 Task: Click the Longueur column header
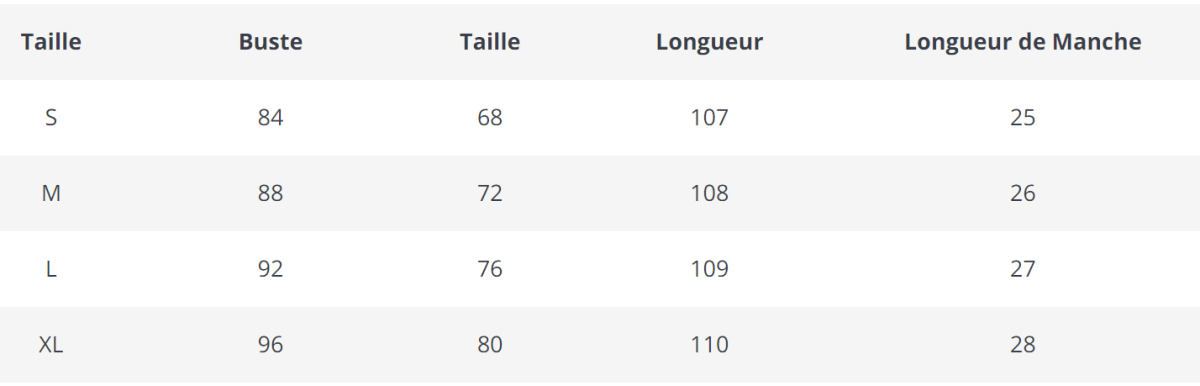pos(709,42)
